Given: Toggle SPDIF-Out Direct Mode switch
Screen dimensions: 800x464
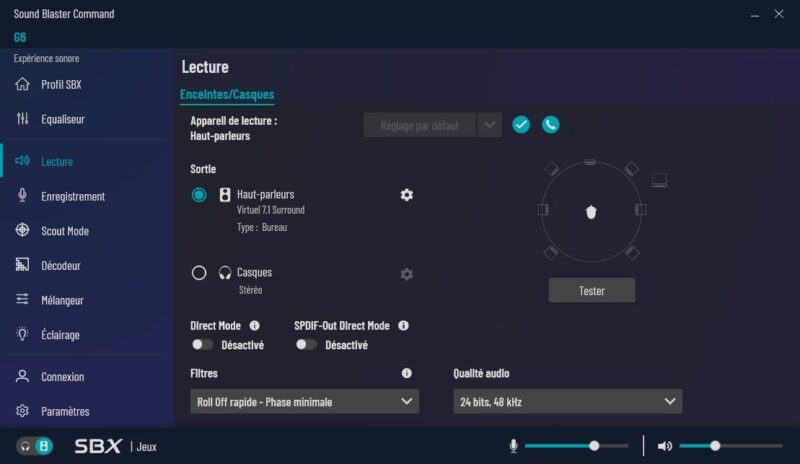Looking at the screenshot, I should pos(306,345).
